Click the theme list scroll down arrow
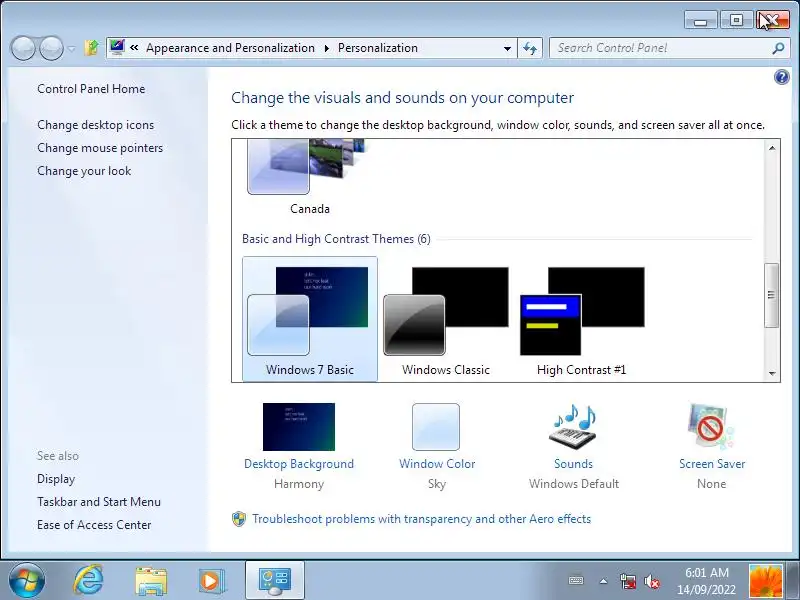The width and height of the screenshot is (800, 600). pyautogui.click(x=772, y=373)
